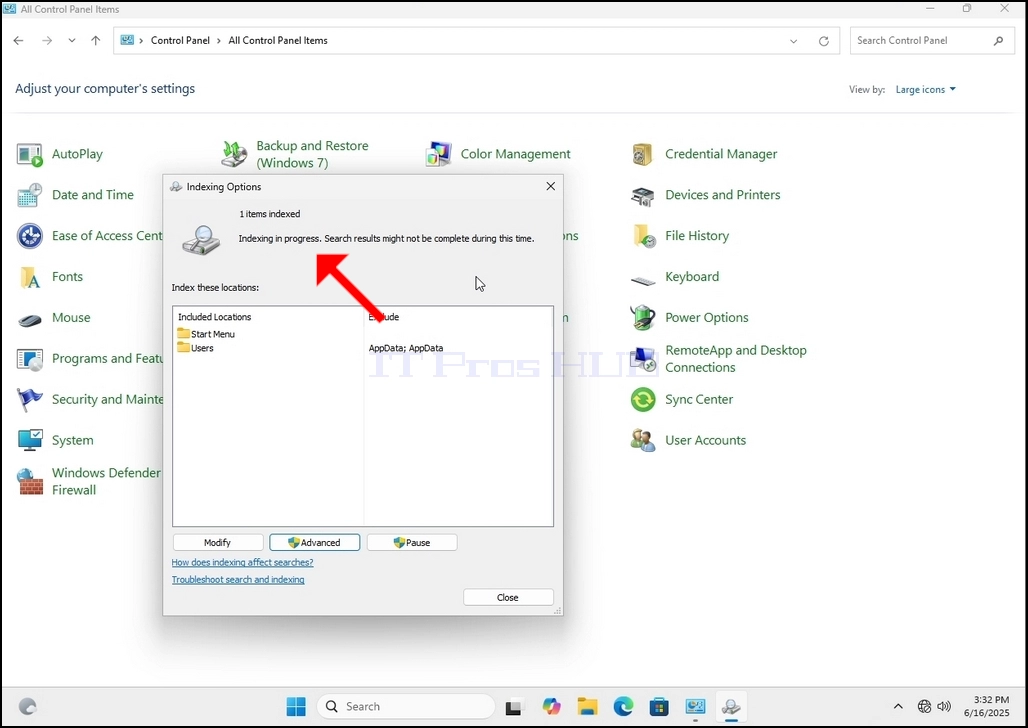Image resolution: width=1028 pixels, height=728 pixels.
Task: Open Microsoft Store from taskbar
Action: (x=659, y=706)
